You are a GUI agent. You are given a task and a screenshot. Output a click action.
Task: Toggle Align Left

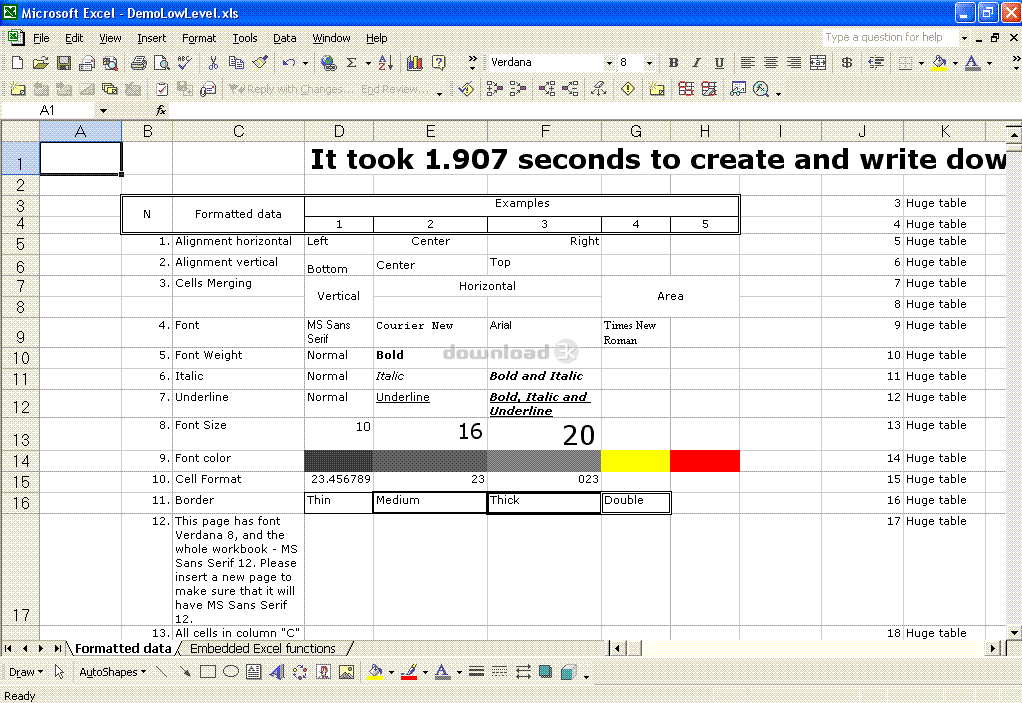click(748, 63)
